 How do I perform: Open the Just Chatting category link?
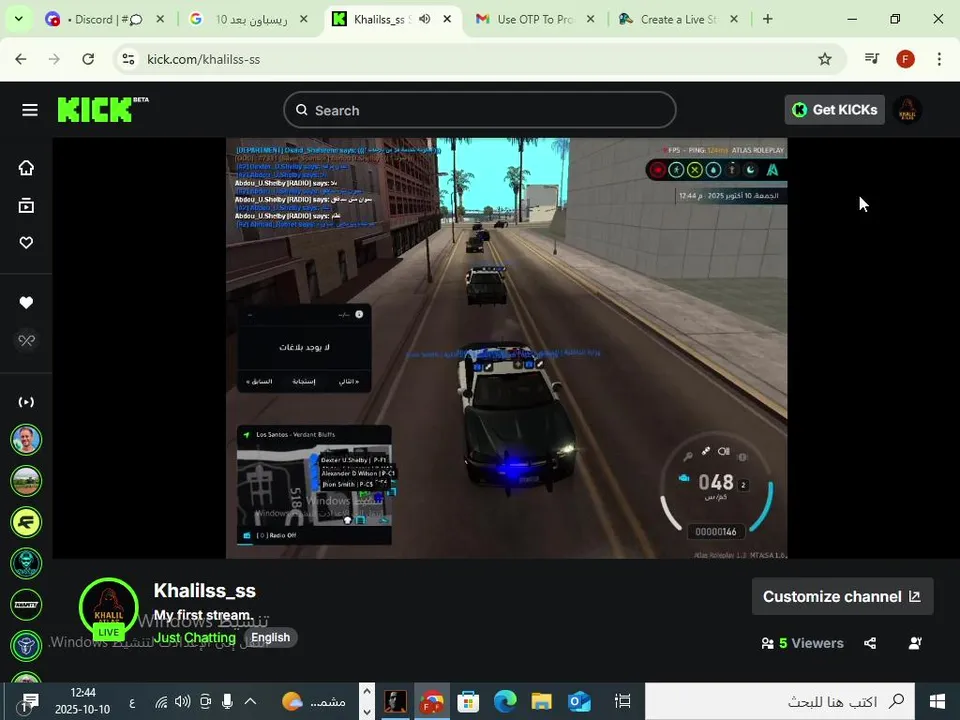coord(194,638)
